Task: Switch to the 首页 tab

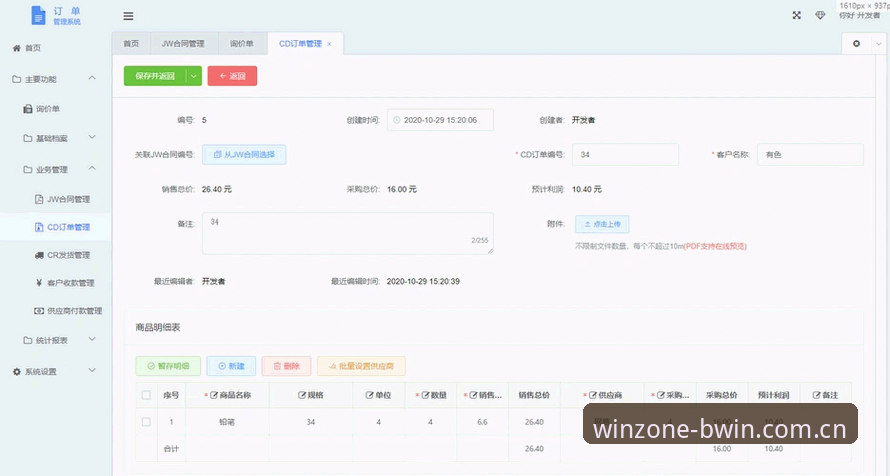Action: click(131, 44)
